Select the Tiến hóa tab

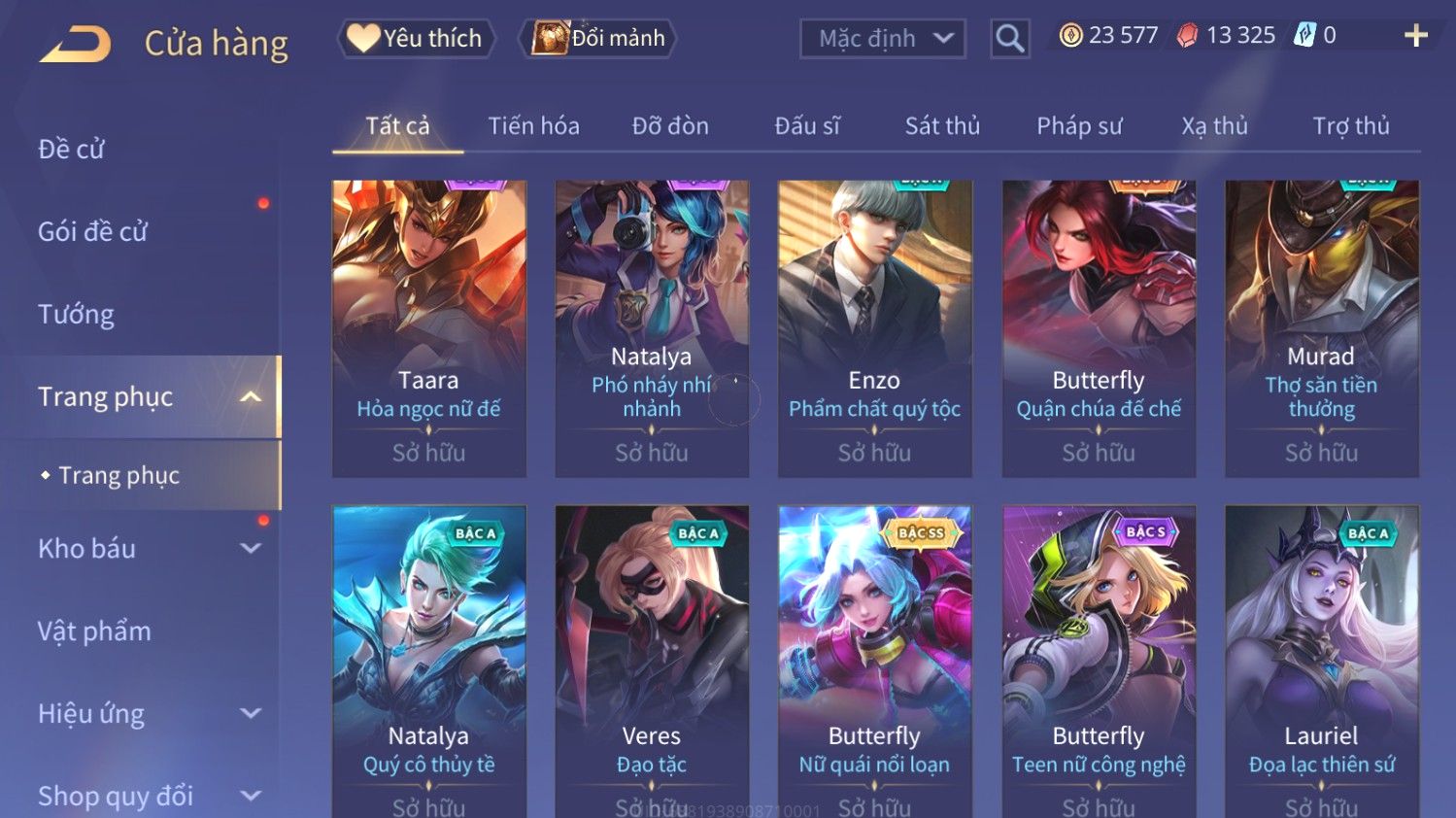(x=533, y=126)
